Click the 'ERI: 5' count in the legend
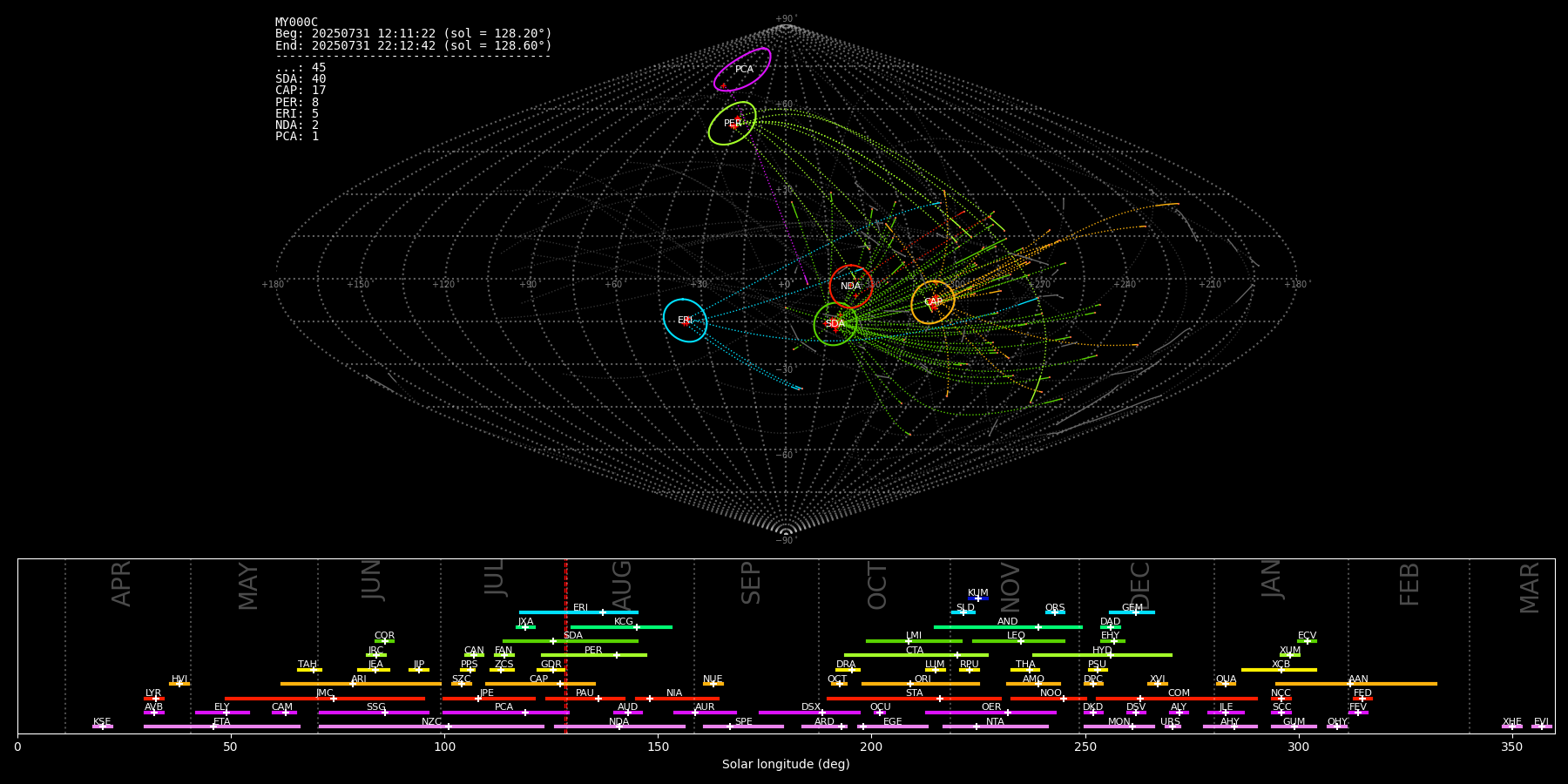Viewport: 1568px width, 784px height. tap(297, 114)
